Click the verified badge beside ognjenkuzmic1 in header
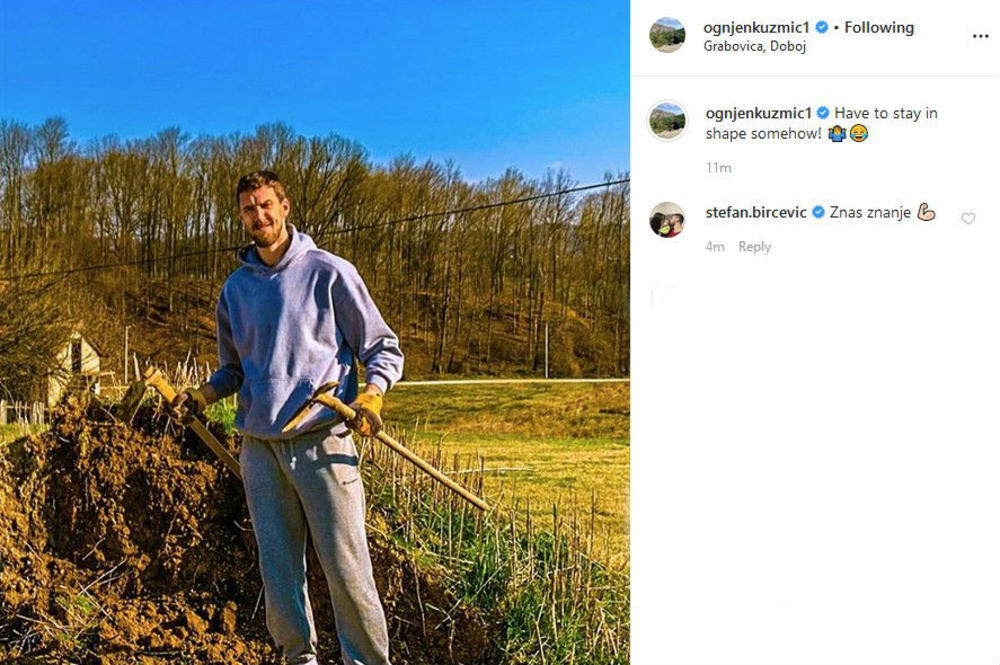The image size is (1000, 665). [823, 27]
